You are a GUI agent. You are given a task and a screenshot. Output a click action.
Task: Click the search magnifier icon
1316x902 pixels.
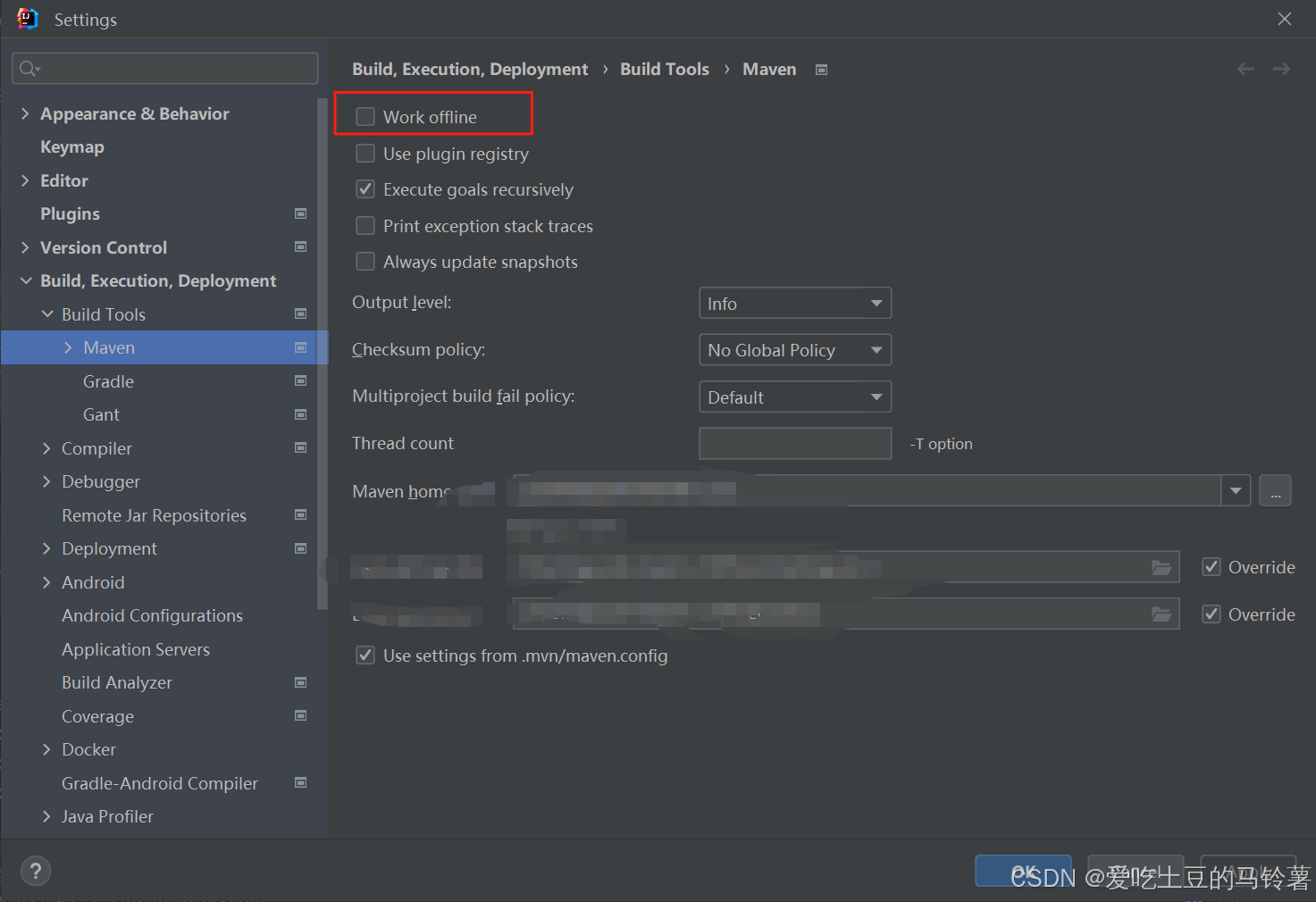[x=29, y=69]
